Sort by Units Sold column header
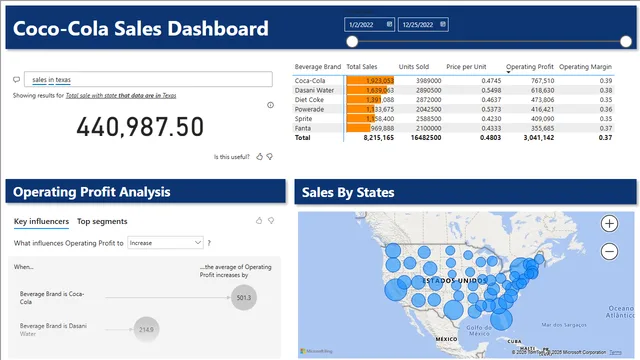The width and height of the screenshot is (640, 360). click(413, 67)
